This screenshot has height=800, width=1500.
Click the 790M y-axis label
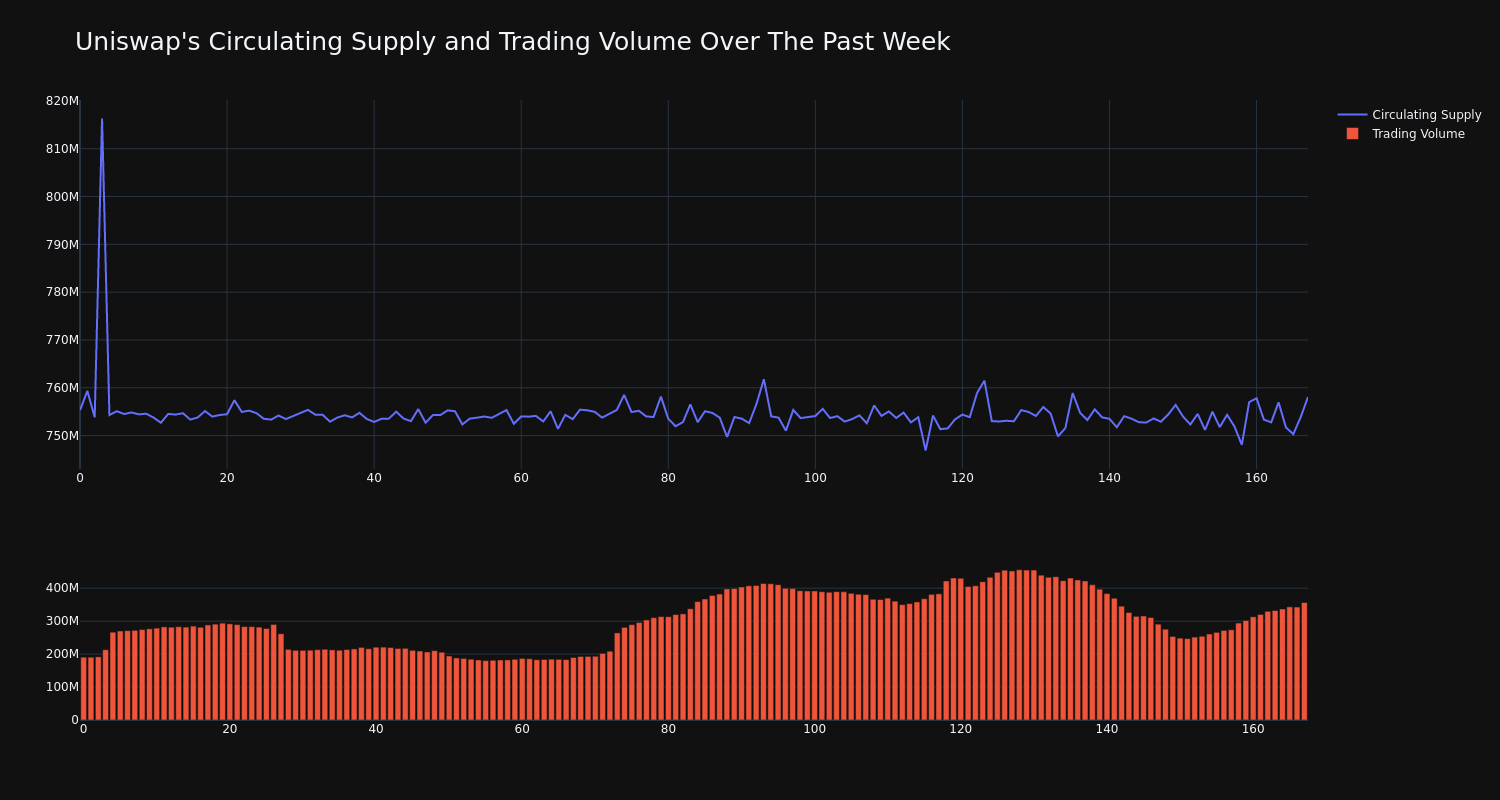(62, 244)
